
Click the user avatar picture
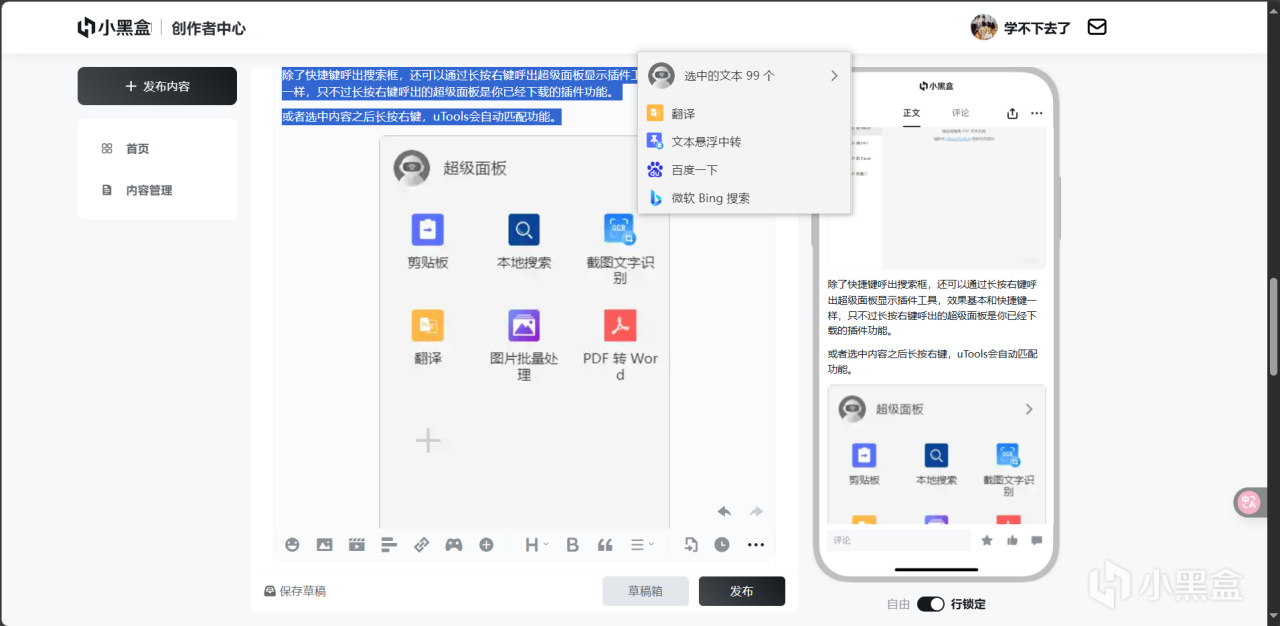984,27
